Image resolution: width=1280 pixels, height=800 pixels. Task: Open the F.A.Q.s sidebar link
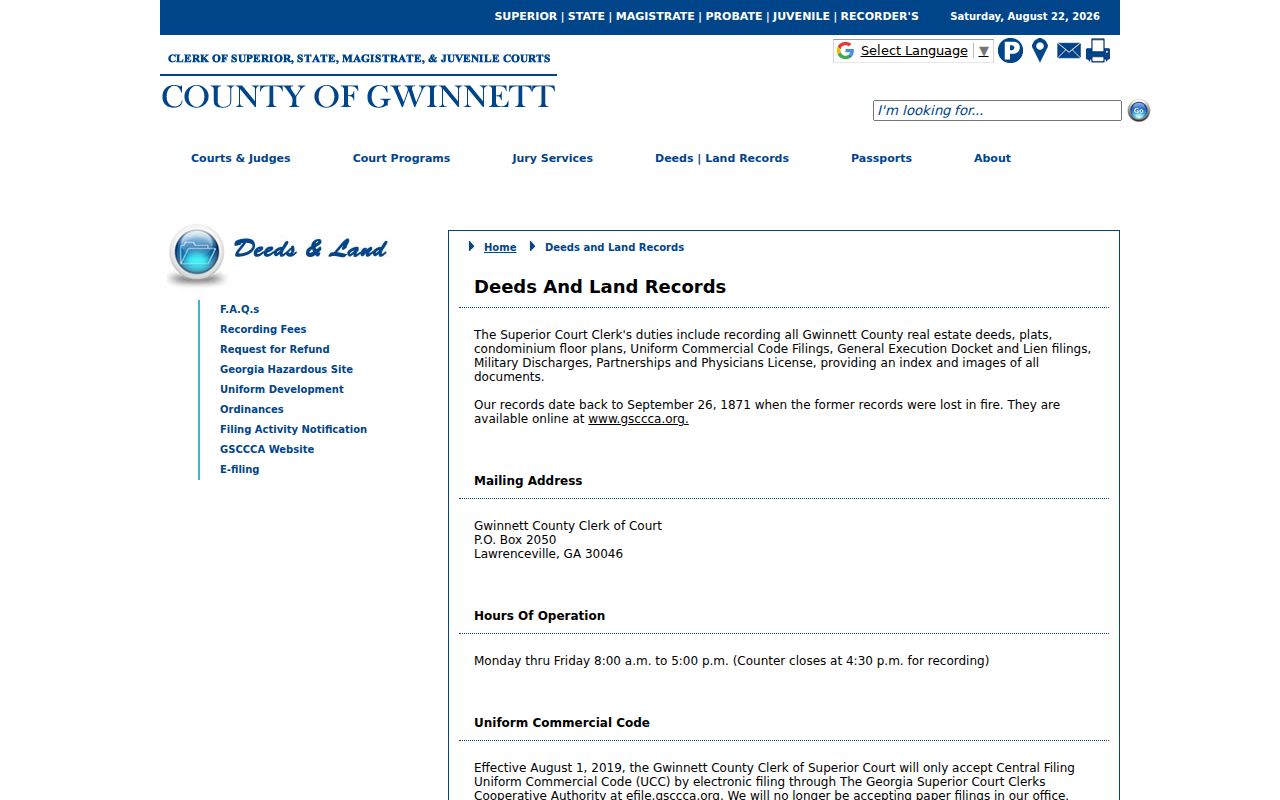(x=239, y=309)
